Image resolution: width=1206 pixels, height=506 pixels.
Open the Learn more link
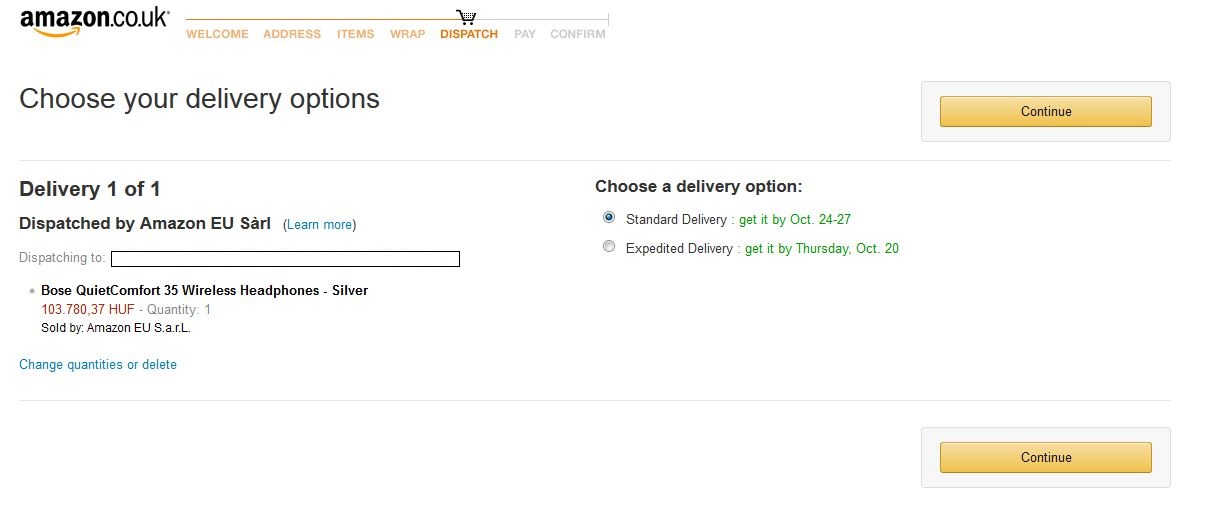point(319,225)
